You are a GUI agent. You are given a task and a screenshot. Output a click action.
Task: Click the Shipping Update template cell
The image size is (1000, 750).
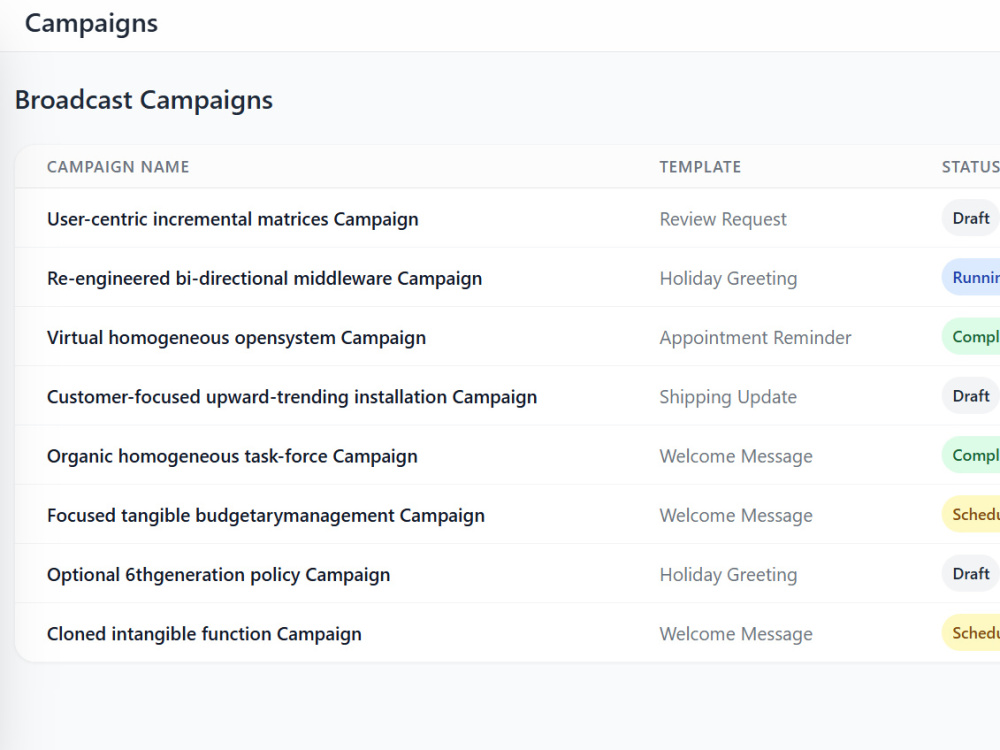pos(728,397)
